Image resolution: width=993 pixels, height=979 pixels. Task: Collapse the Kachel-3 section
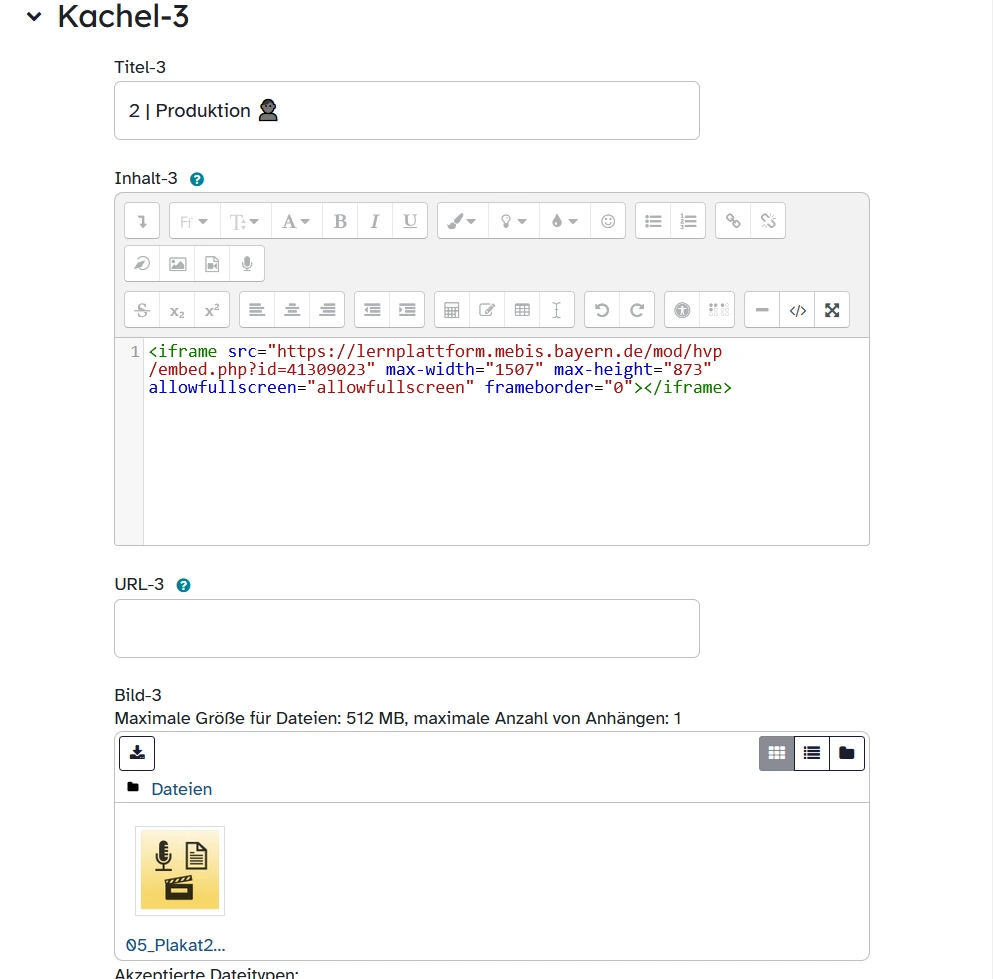coord(35,17)
